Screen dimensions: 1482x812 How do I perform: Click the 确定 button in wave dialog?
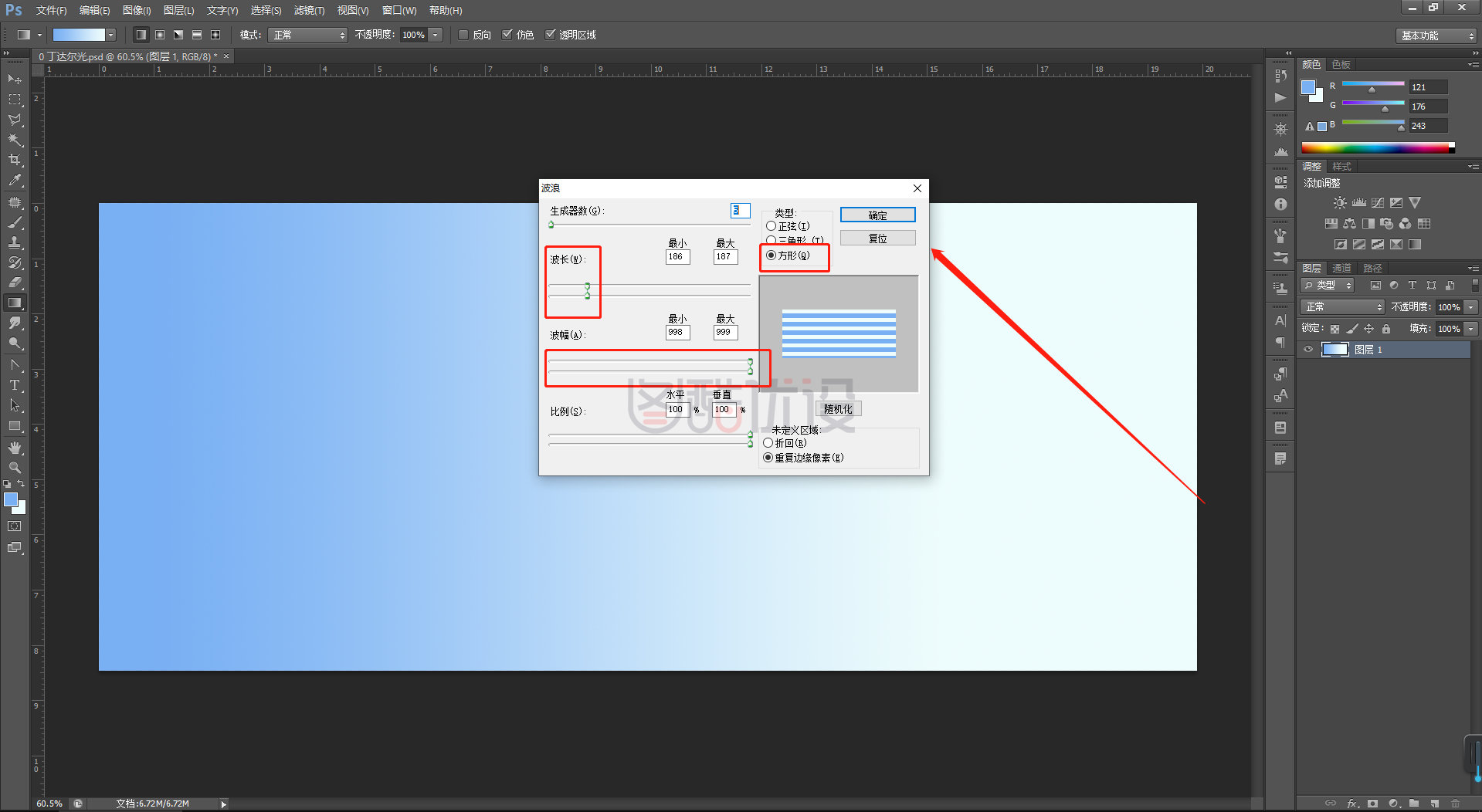point(877,215)
